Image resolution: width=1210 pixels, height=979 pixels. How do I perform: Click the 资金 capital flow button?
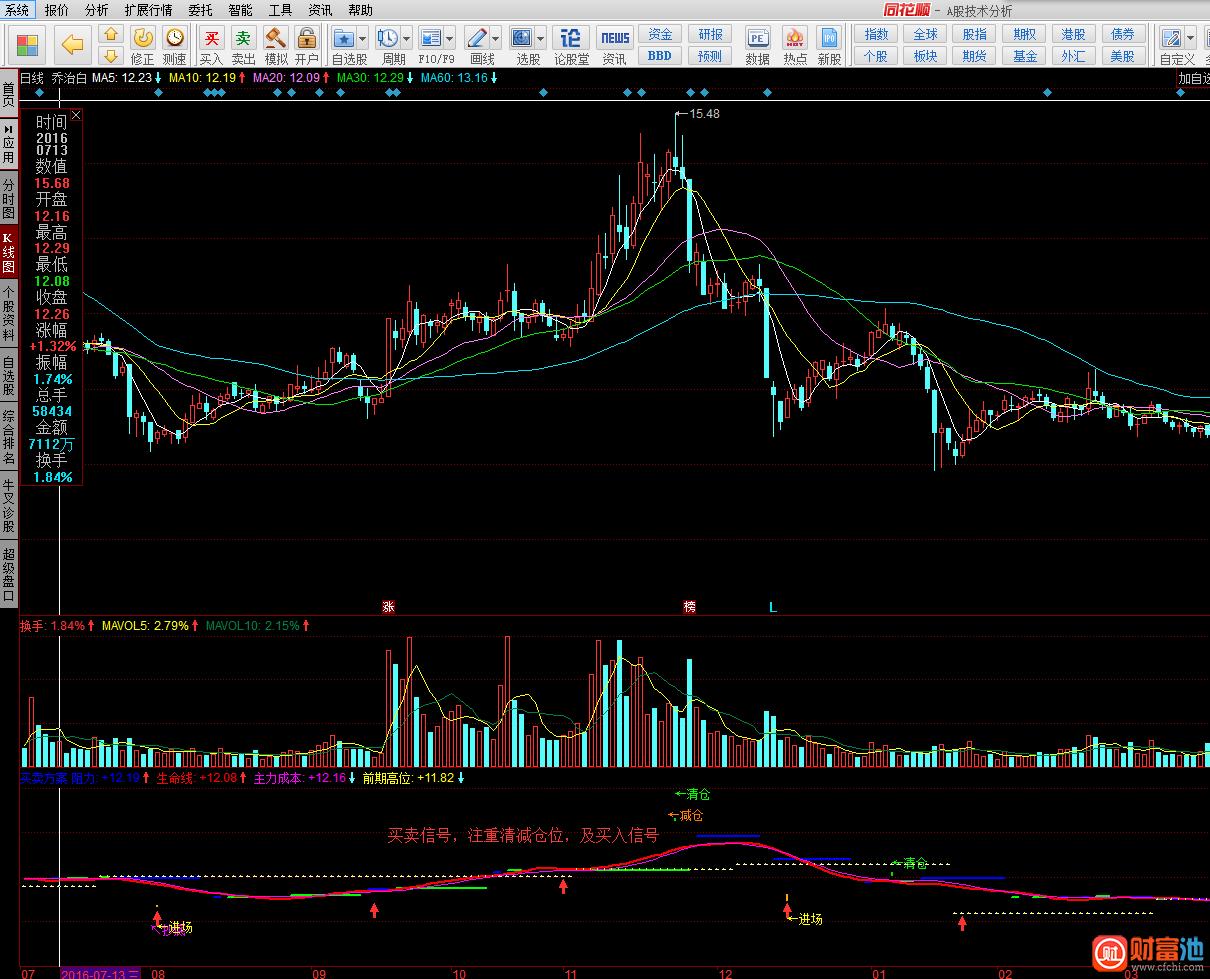pyautogui.click(x=660, y=34)
